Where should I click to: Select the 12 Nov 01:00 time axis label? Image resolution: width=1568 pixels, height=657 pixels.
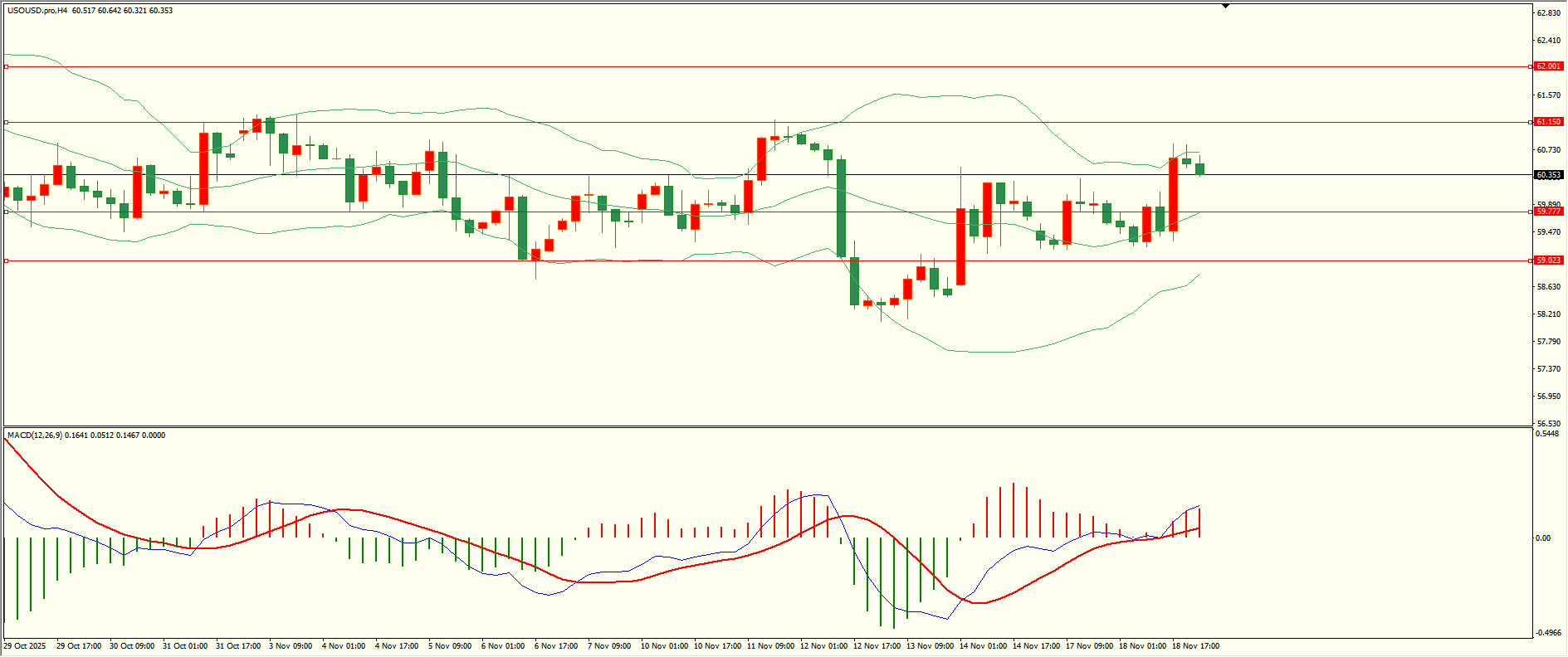[x=823, y=646]
